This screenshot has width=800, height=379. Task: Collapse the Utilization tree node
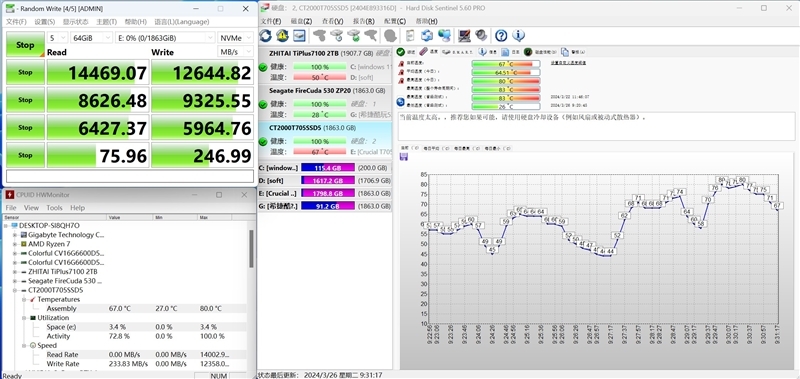[24, 318]
